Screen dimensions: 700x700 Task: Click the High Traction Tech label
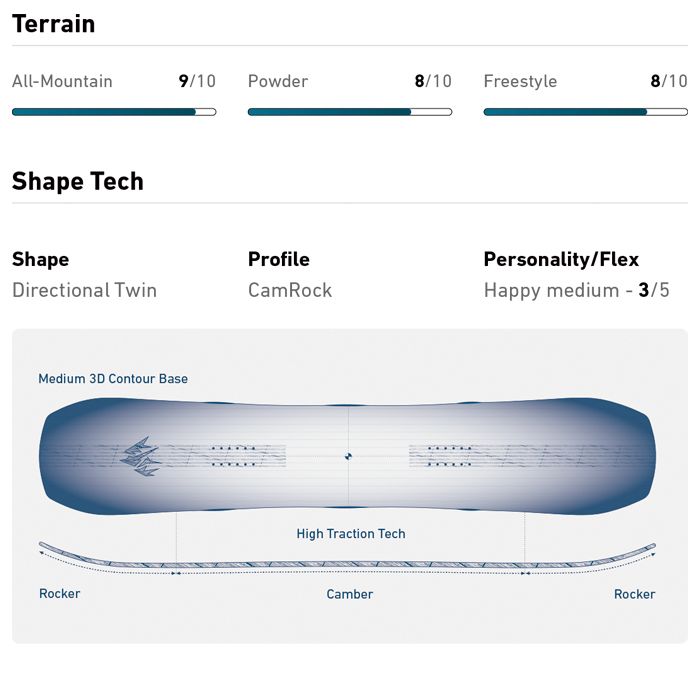click(x=351, y=534)
